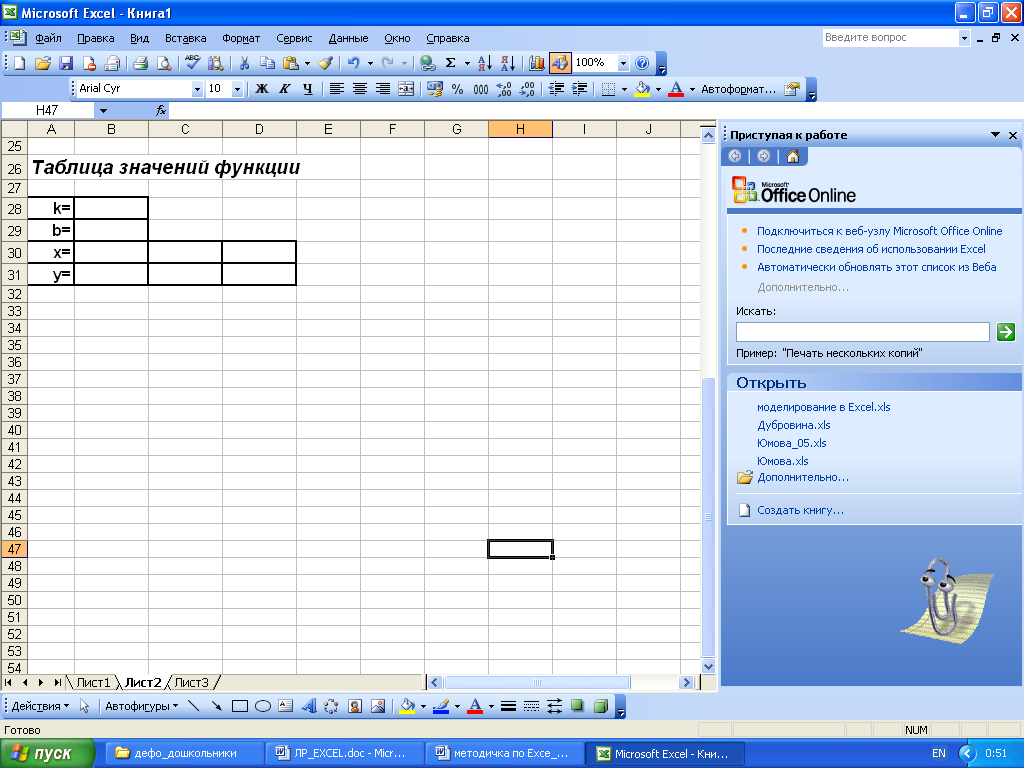Insert function fx button

click(x=161, y=110)
